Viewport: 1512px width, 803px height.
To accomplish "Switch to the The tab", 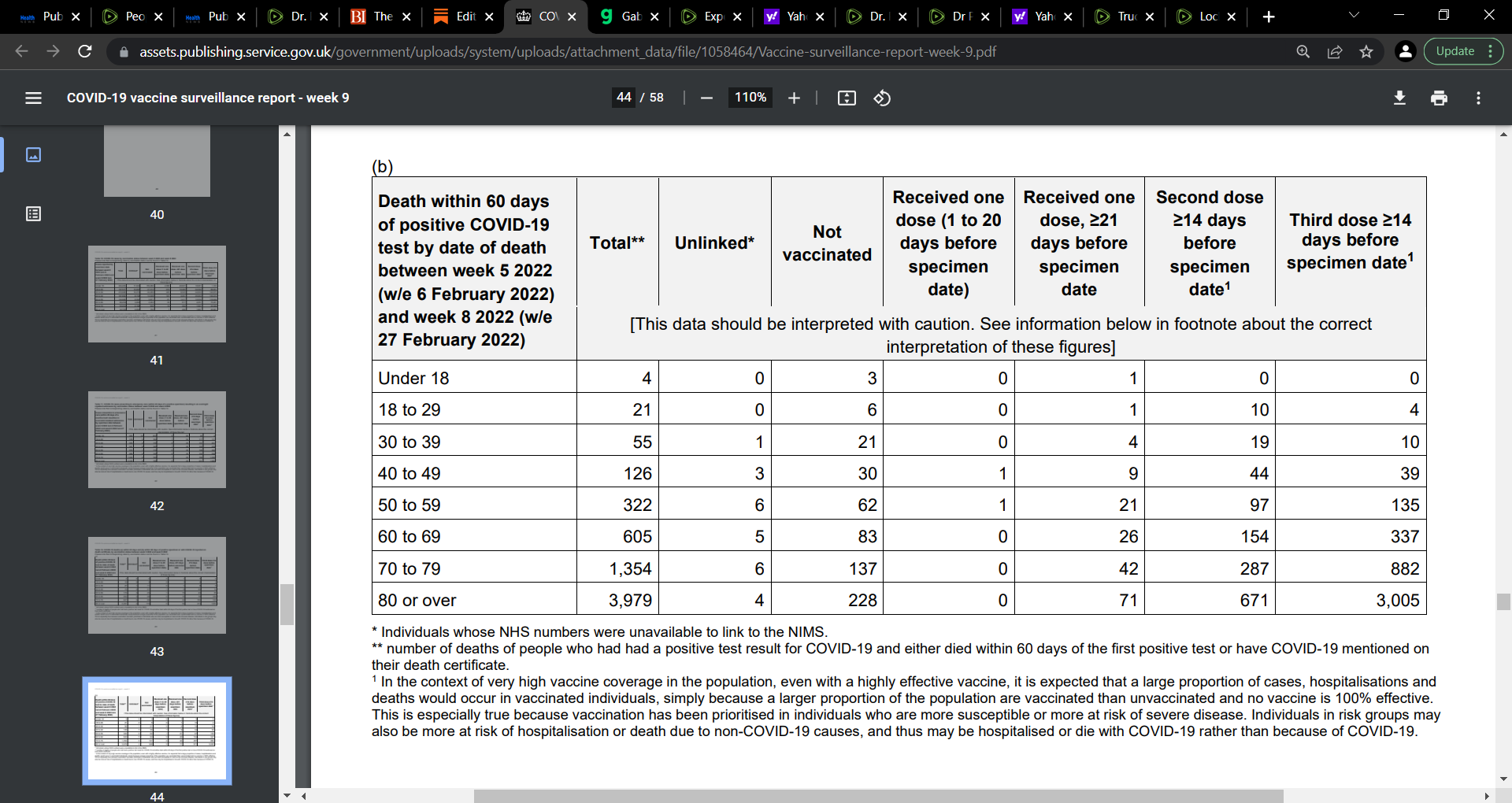I will (380, 17).
